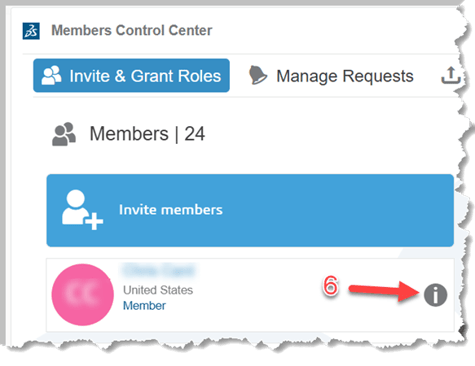Switch to the Manage Requests tab
This screenshot has height=366, width=475.
tap(331, 76)
